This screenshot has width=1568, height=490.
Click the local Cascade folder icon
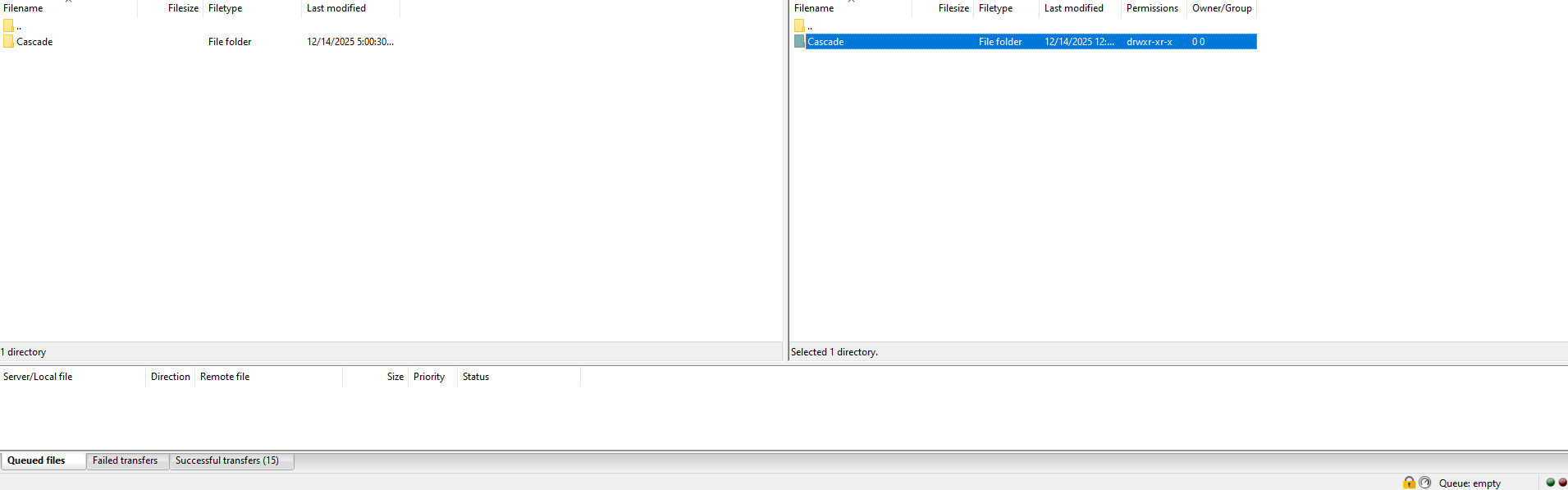click(8, 42)
